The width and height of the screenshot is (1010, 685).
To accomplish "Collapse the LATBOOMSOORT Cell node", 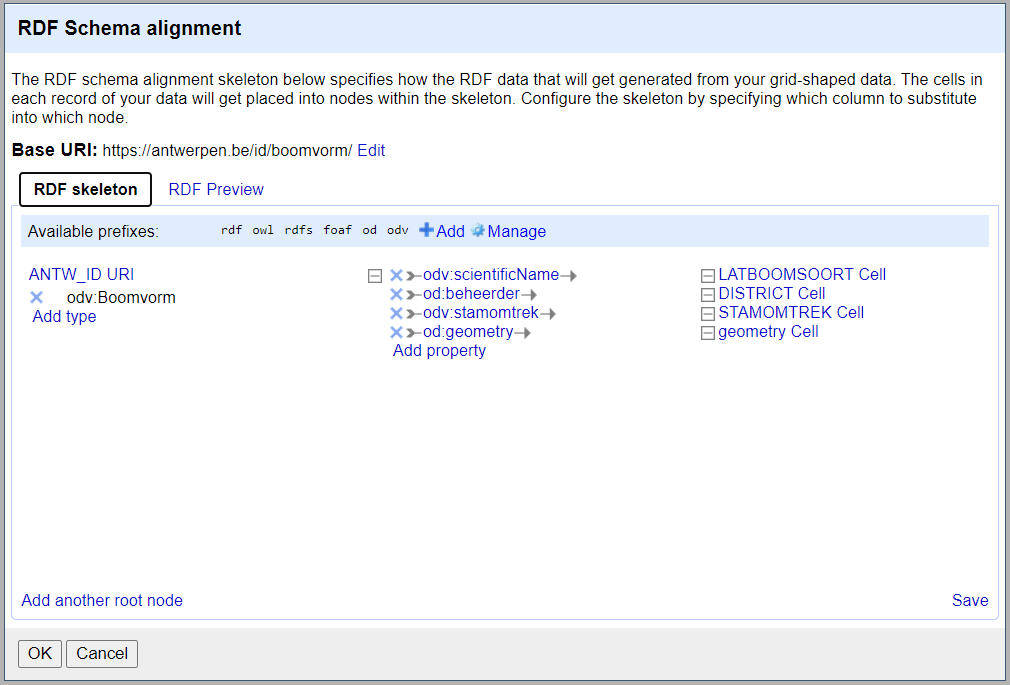I will pos(708,276).
